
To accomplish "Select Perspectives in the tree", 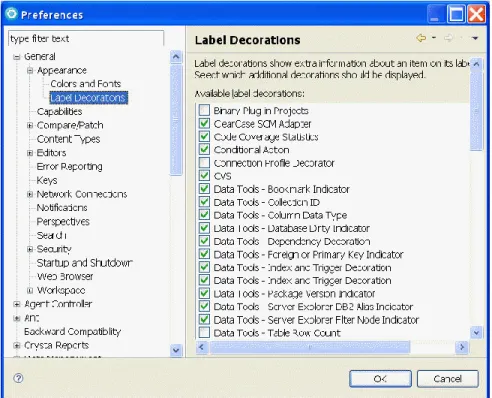I will click(x=63, y=221).
